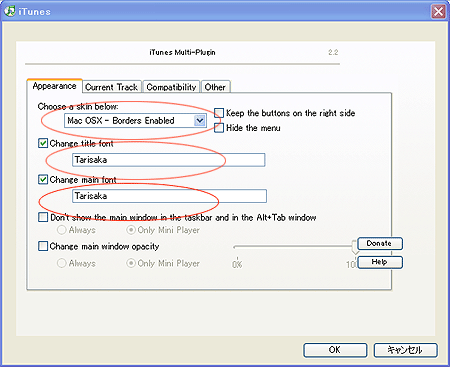Screen dimensions: 450x367
Task: Switch to the Other tab
Action: [215, 87]
